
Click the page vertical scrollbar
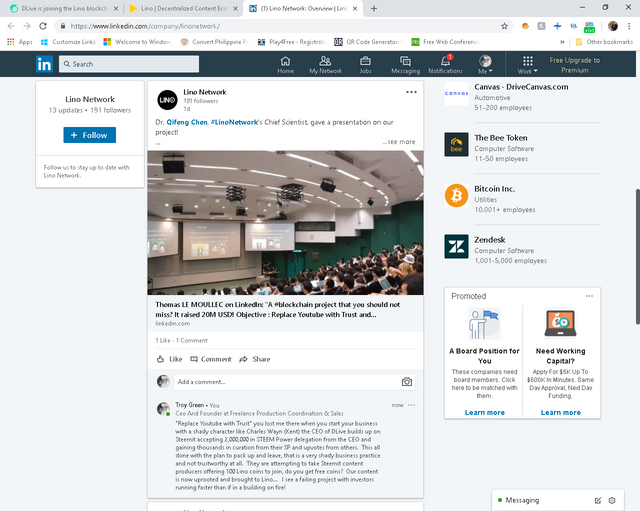638,256
